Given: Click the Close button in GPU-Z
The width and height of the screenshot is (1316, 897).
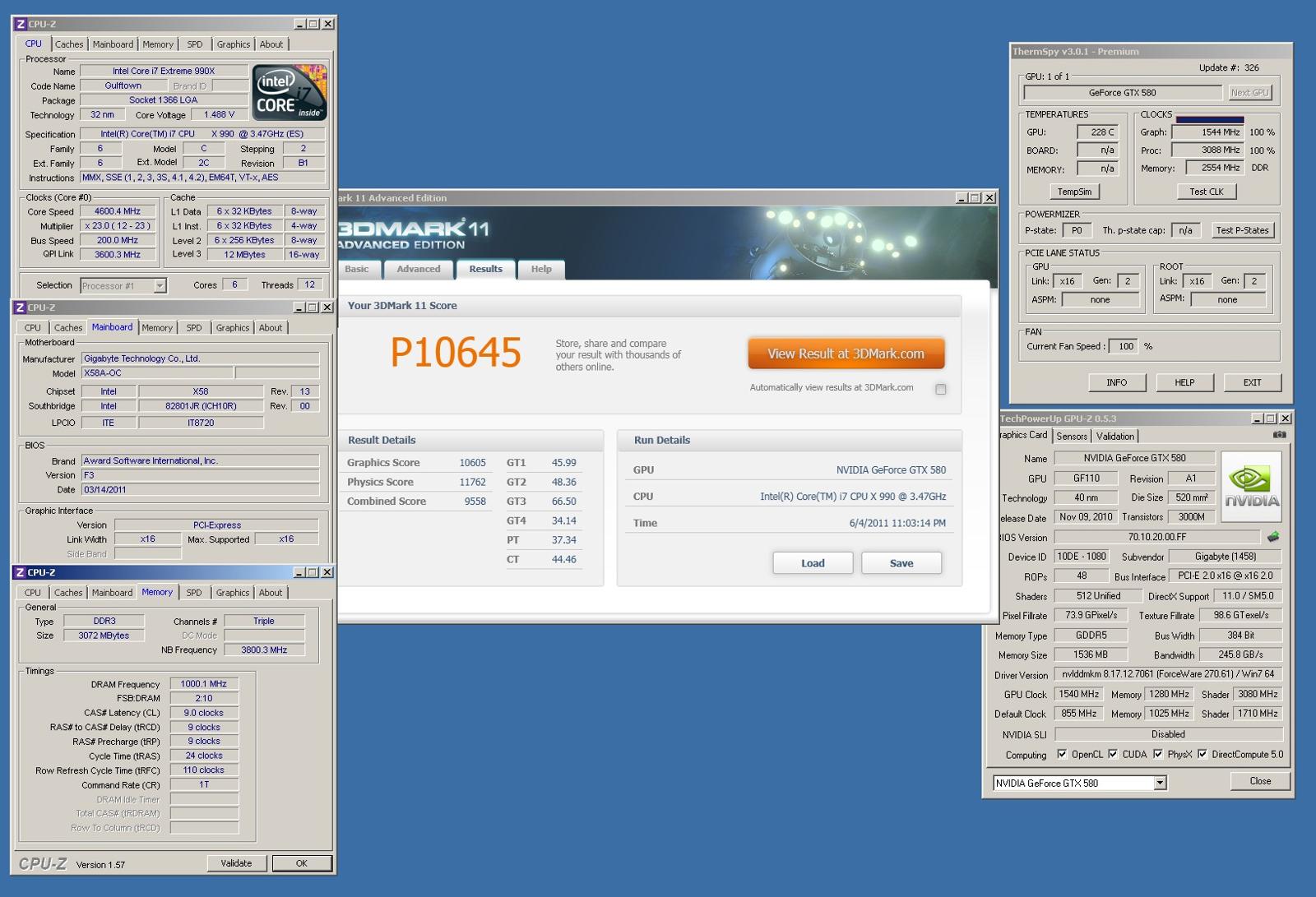Looking at the screenshot, I should pyautogui.click(x=1260, y=781).
